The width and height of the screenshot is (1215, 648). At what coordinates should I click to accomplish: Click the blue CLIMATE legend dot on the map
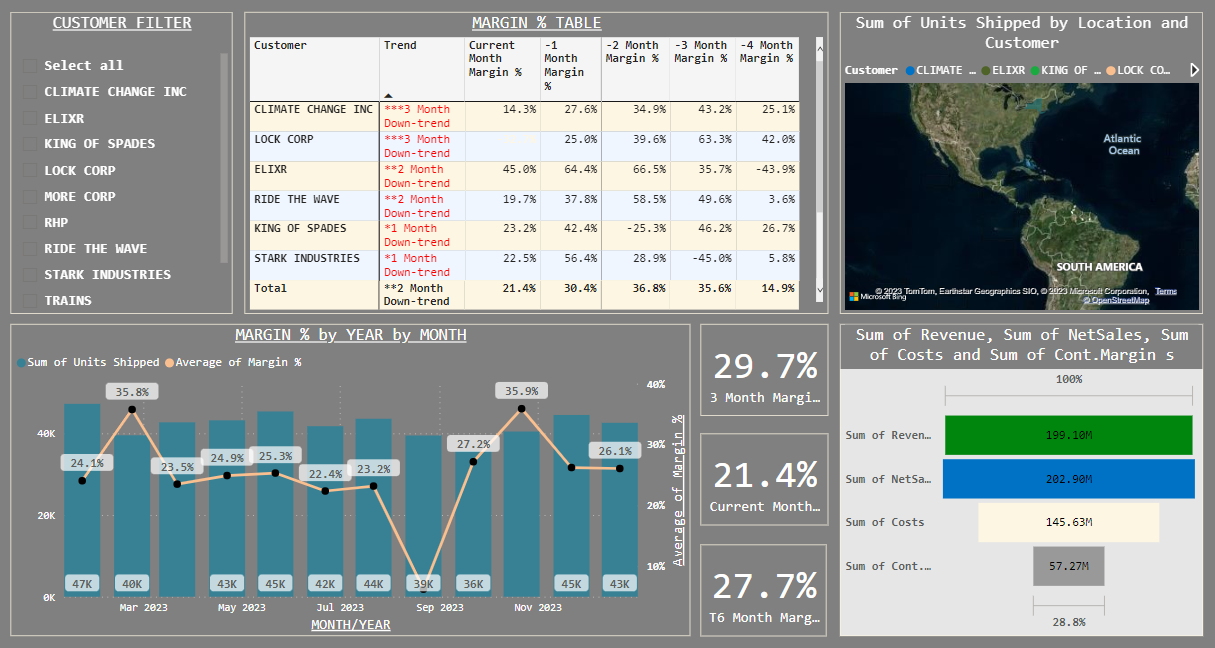click(x=910, y=69)
